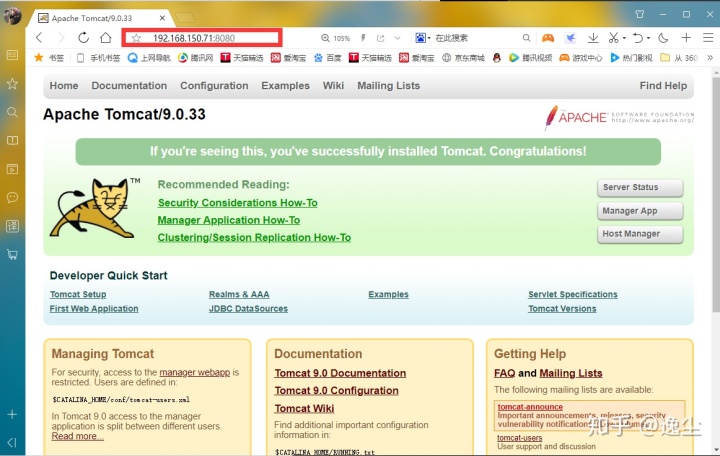Open Configuration in Tomcat nav bar
The height and width of the screenshot is (456, 720).
[214, 85]
